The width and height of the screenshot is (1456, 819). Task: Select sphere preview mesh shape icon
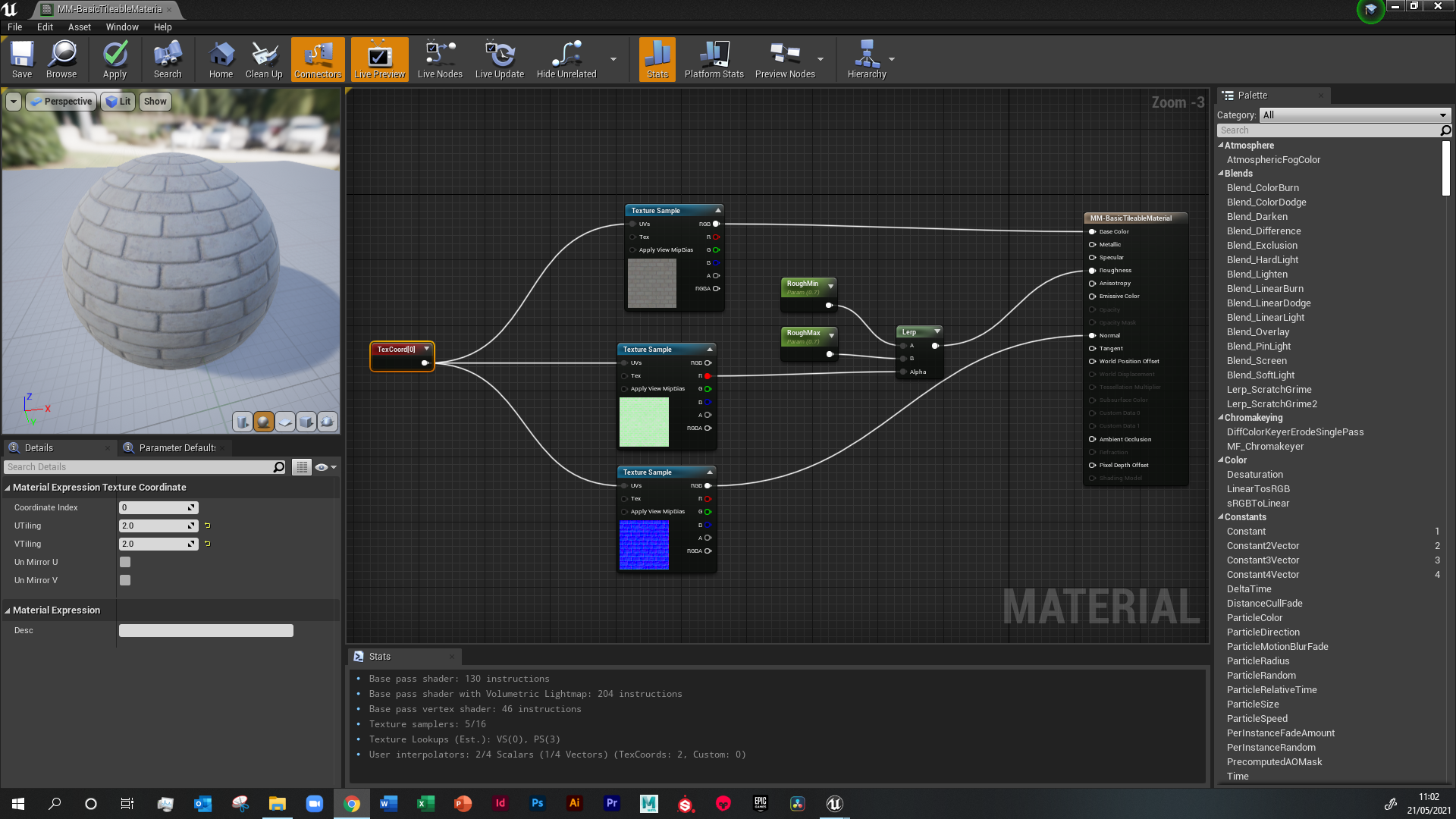264,422
